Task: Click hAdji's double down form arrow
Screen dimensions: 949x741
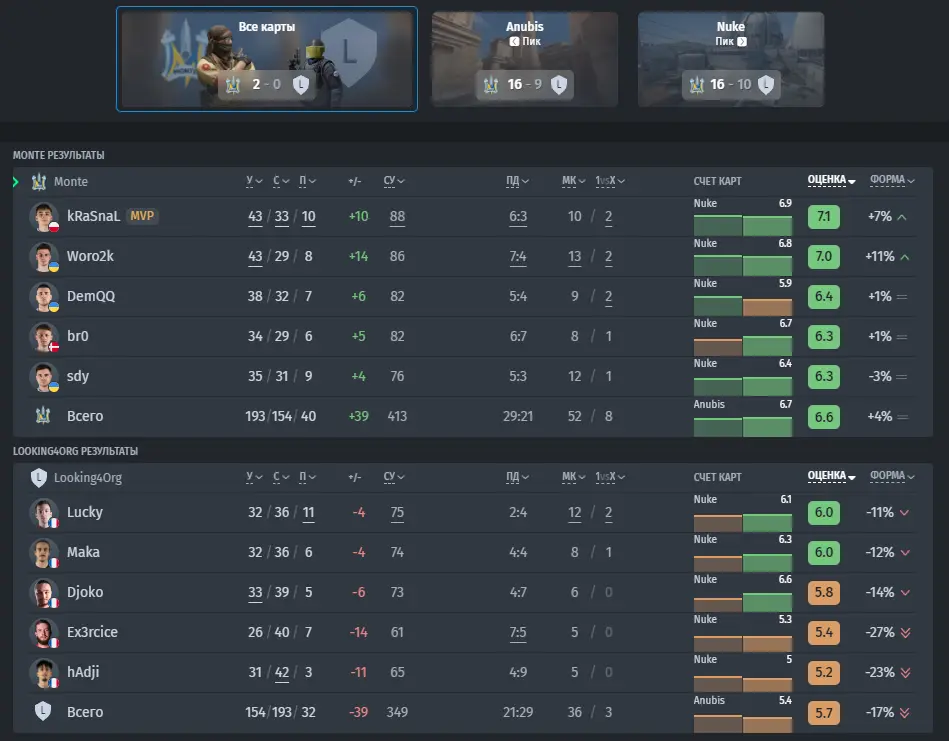Action: [x=905, y=673]
